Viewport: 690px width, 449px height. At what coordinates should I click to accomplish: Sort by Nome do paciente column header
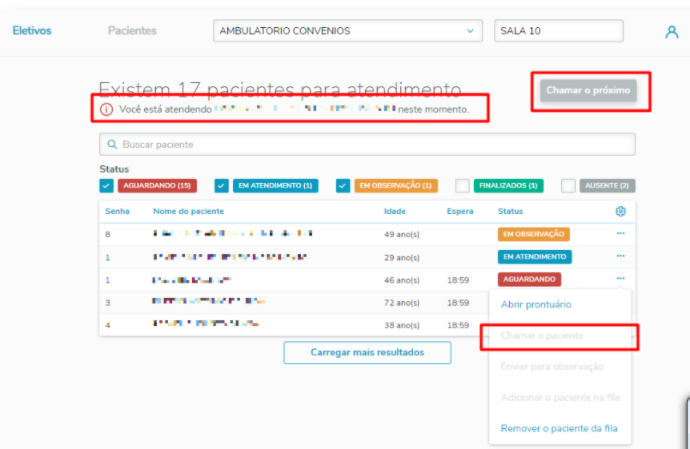pos(188,211)
